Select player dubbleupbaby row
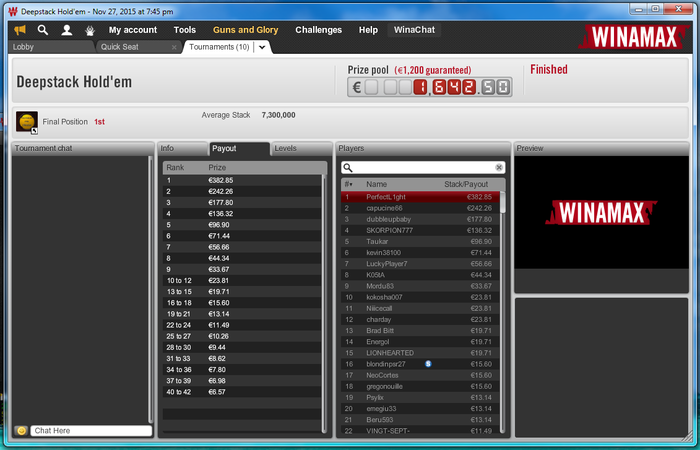 420,219
